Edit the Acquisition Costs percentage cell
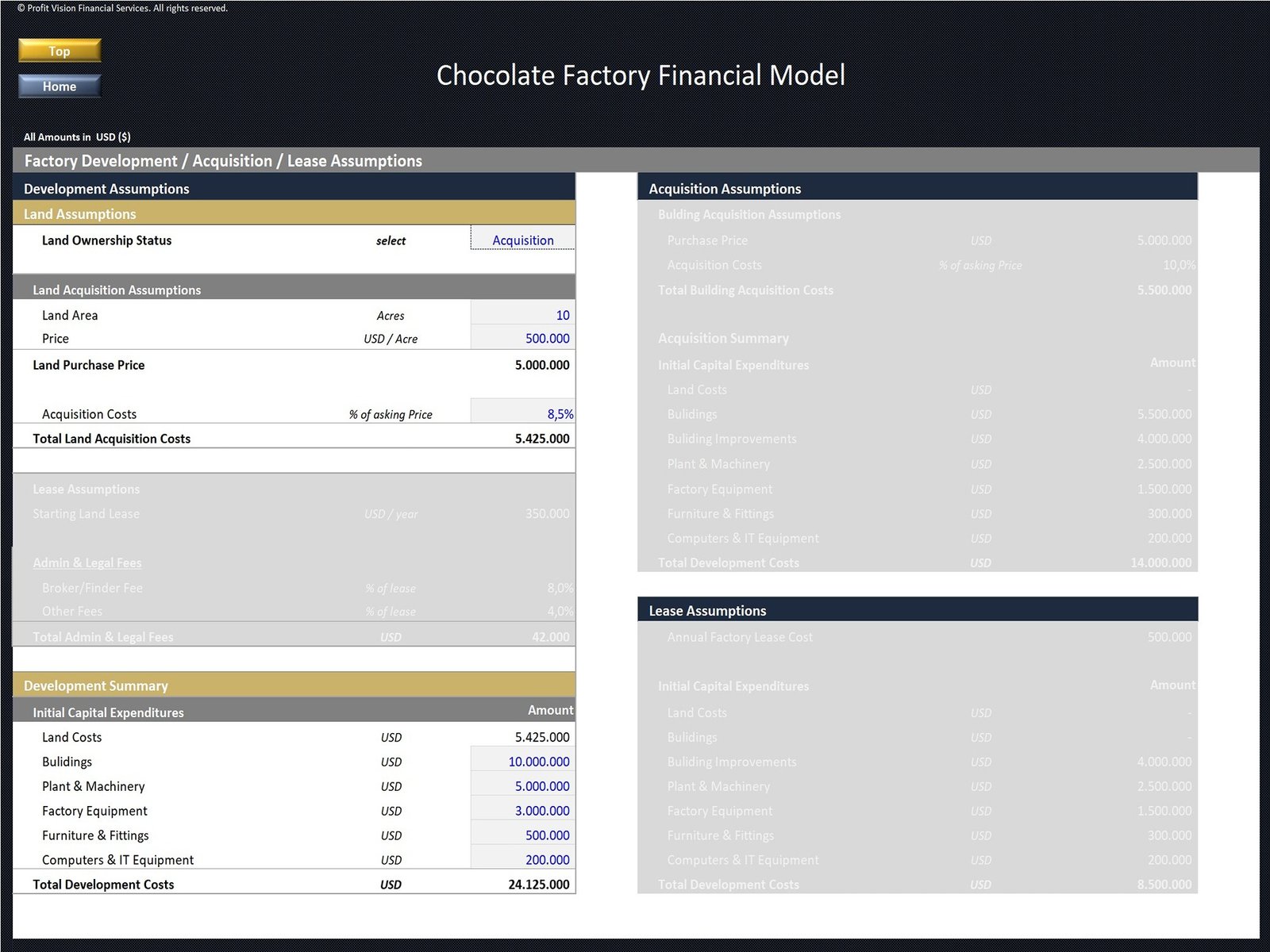This screenshot has width=1270, height=952. 522,413
